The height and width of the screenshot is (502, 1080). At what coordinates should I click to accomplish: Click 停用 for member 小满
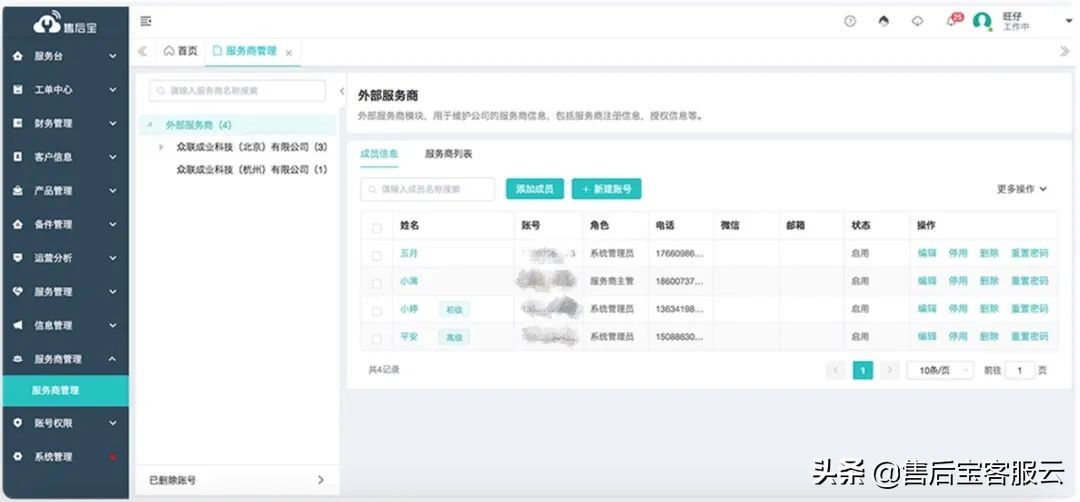coord(958,281)
